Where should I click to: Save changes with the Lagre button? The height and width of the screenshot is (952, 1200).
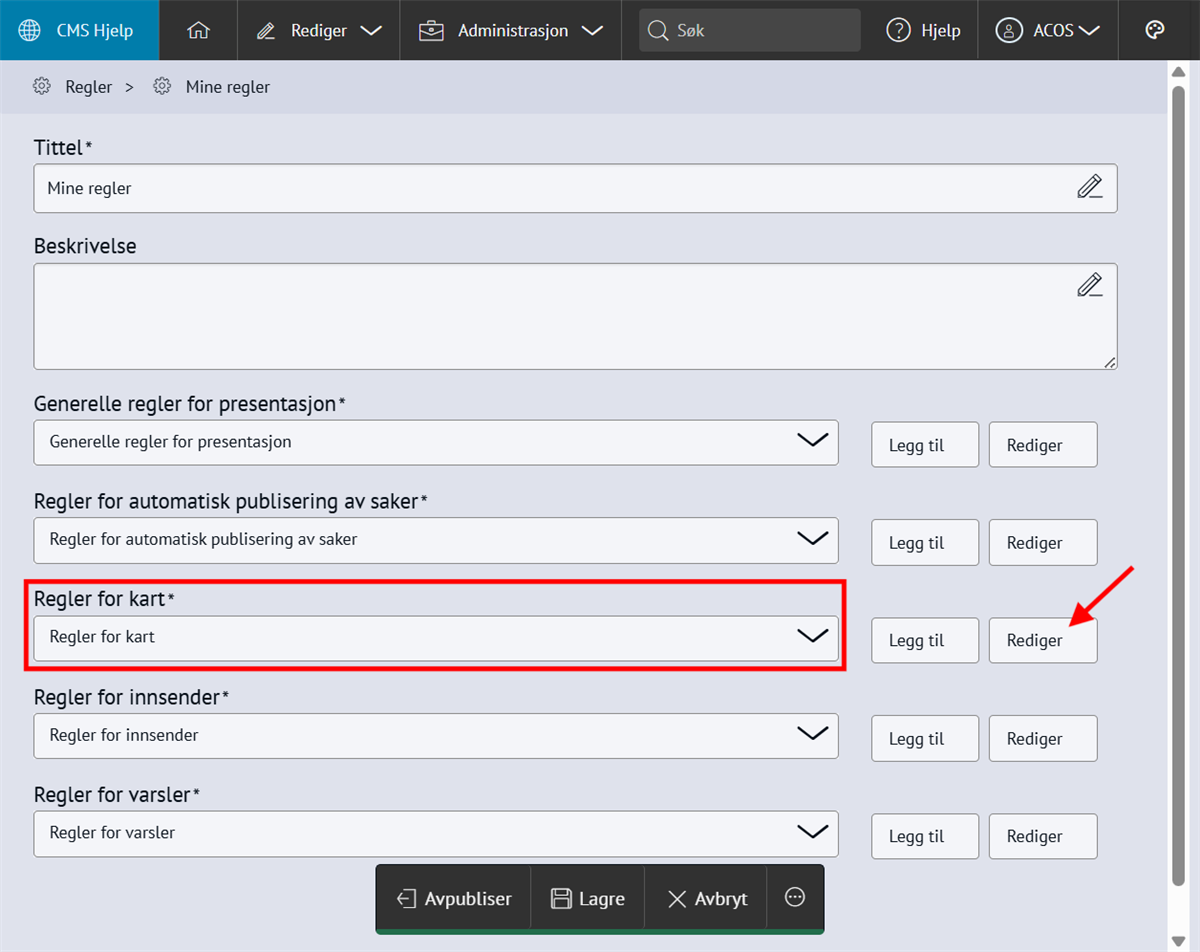(x=588, y=899)
